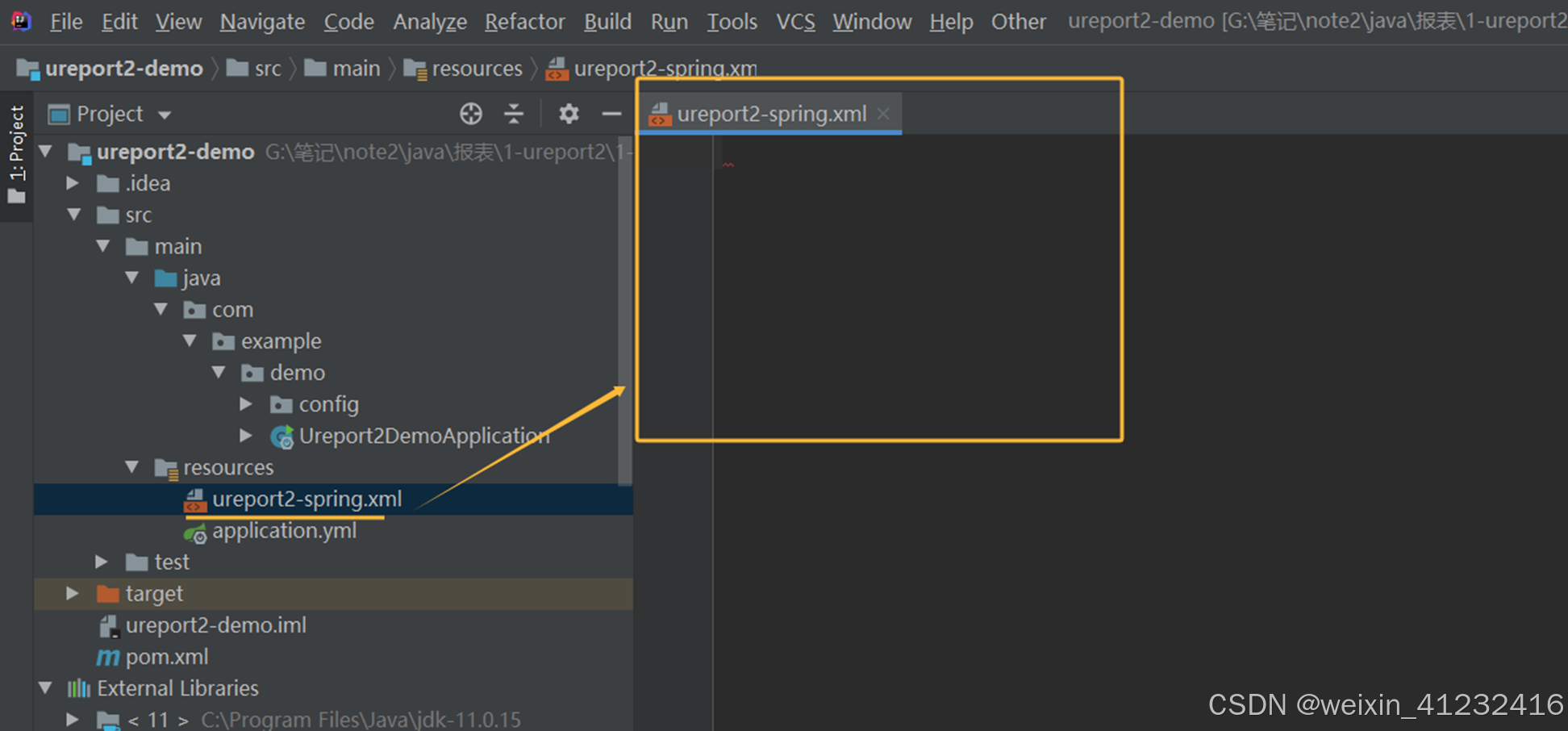The height and width of the screenshot is (731, 1568).
Task: Open the Other menu
Action: pyautogui.click(x=1018, y=22)
